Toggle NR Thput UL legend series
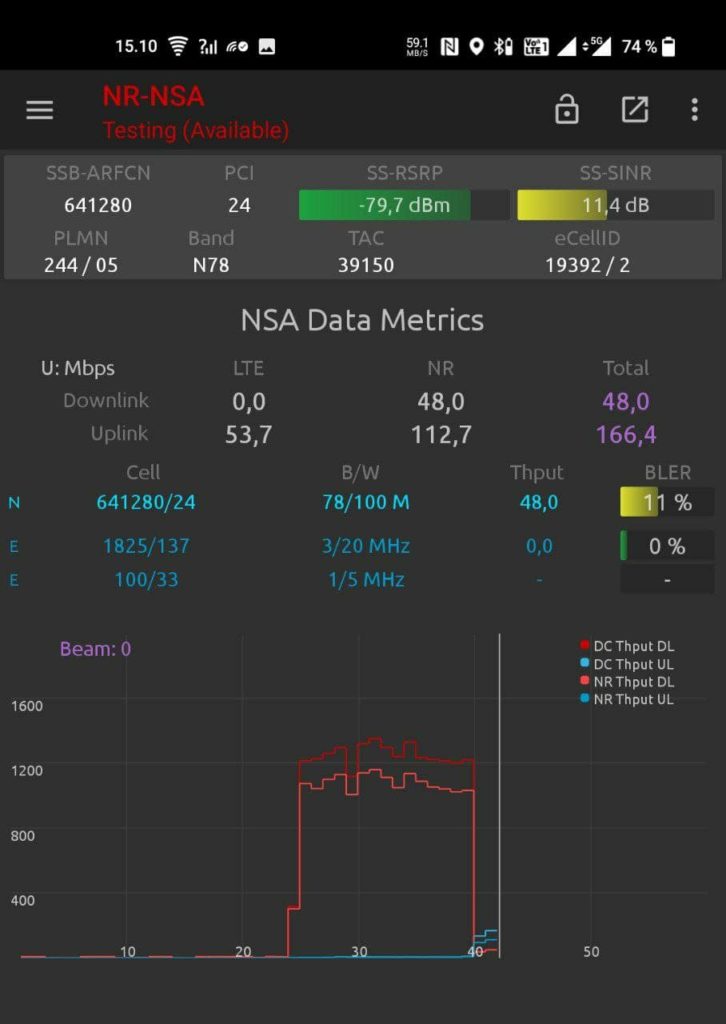Image resolution: width=726 pixels, height=1024 pixels. pos(626,699)
